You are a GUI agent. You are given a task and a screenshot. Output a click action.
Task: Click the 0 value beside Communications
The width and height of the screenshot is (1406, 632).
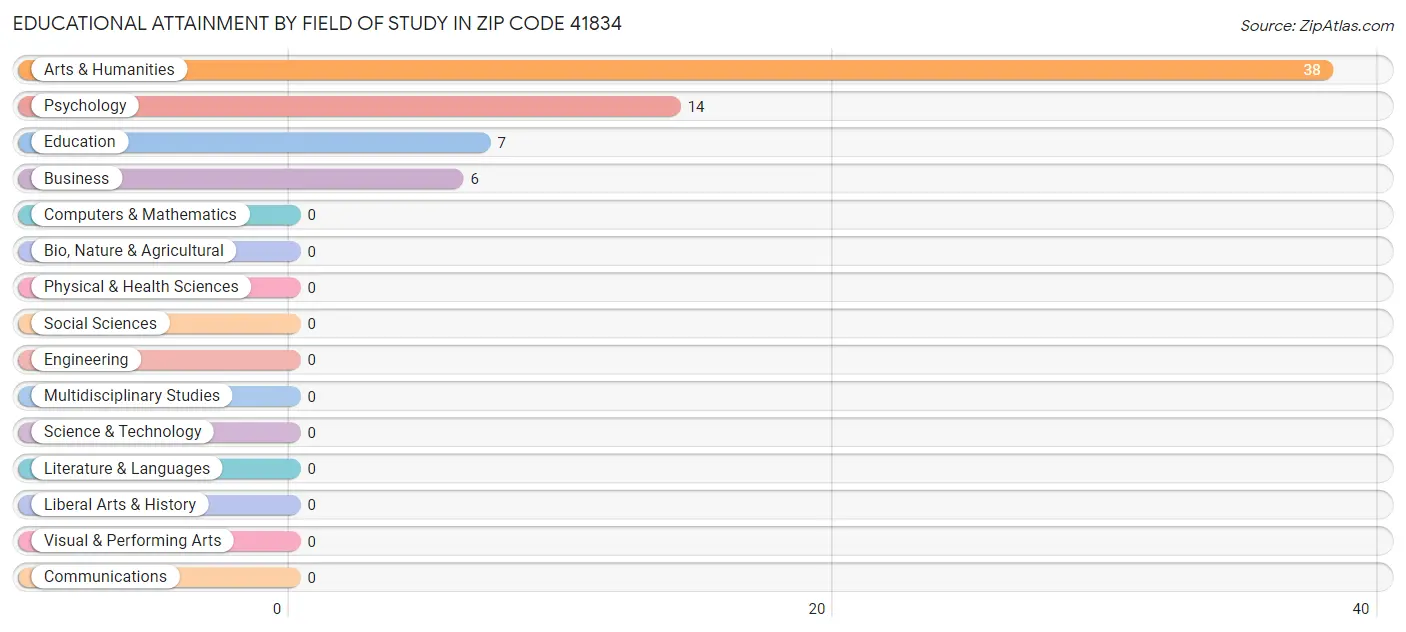pos(311,578)
